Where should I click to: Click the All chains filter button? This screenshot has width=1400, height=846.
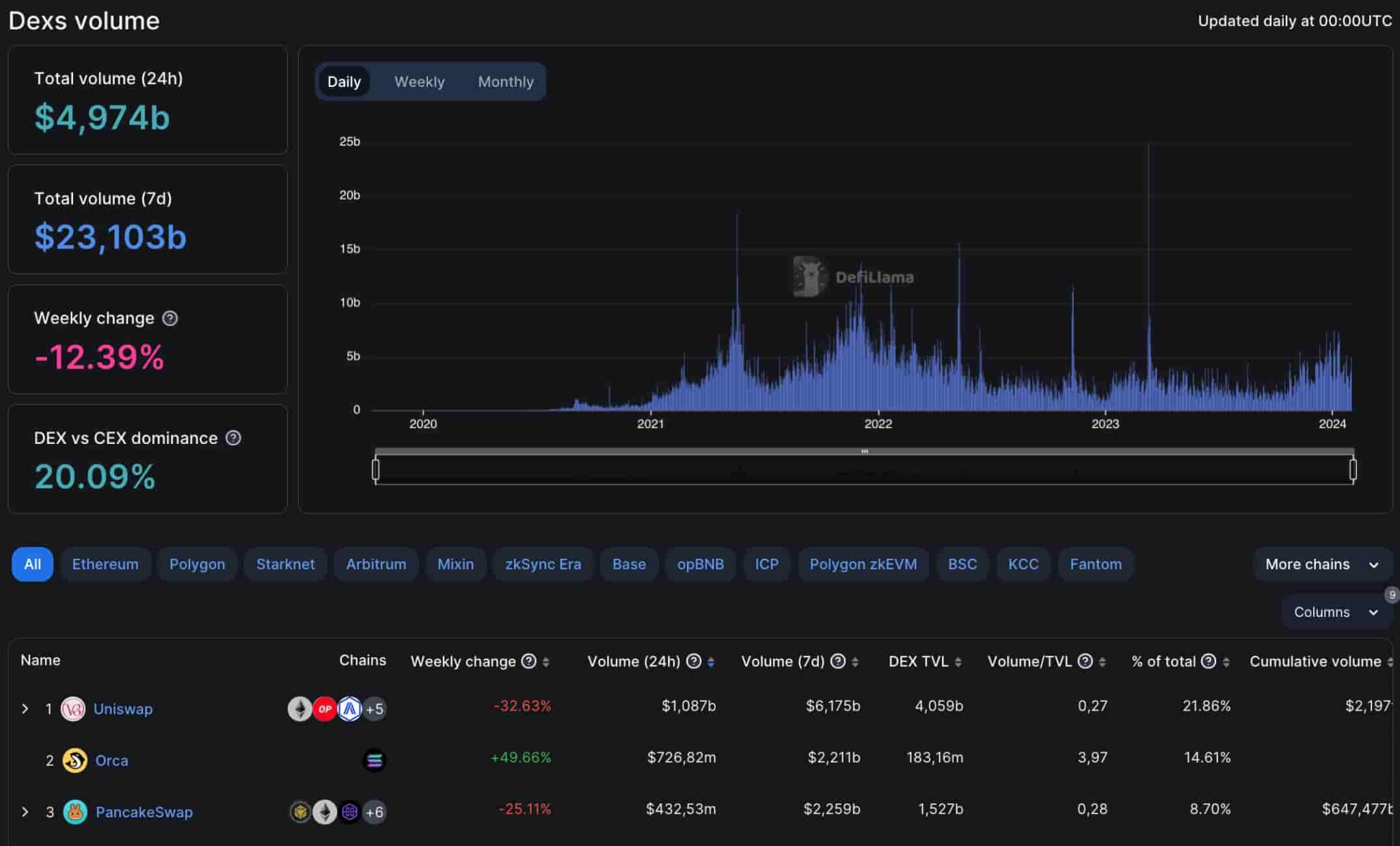point(31,564)
